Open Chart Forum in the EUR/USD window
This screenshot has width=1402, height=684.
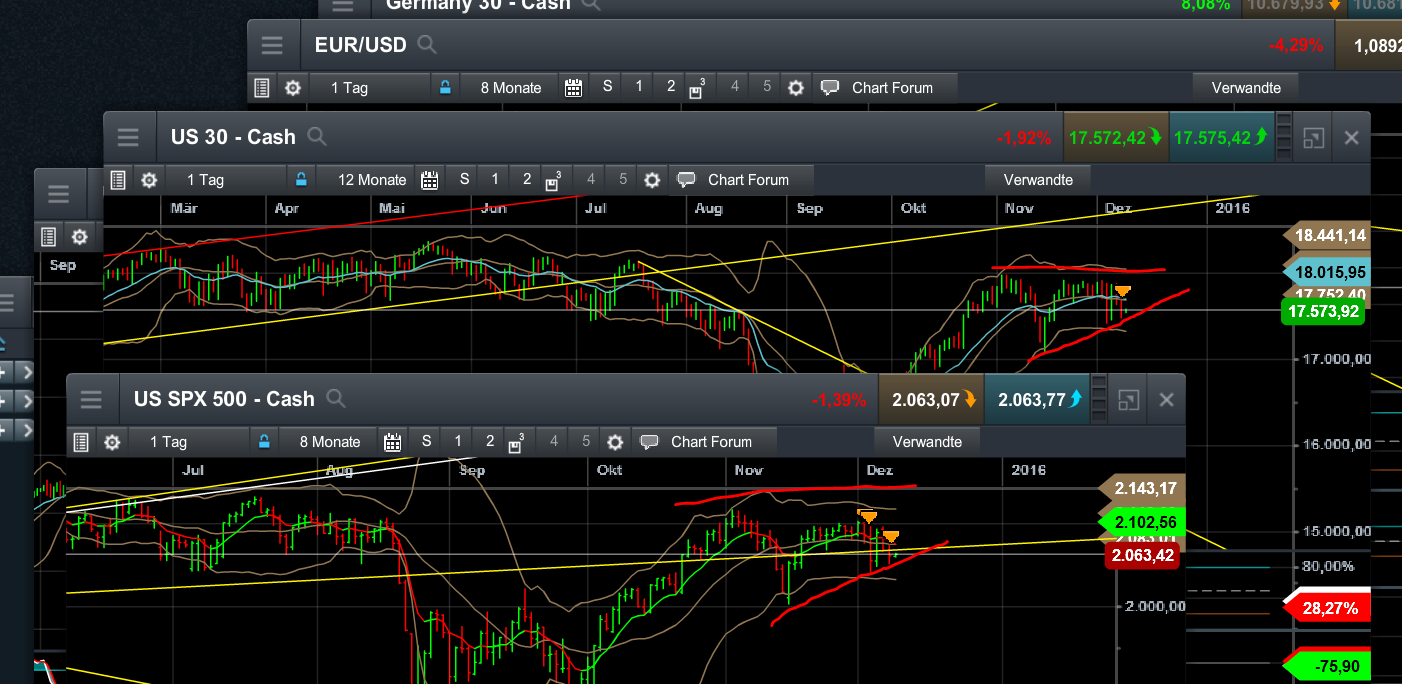pyautogui.click(x=885, y=87)
